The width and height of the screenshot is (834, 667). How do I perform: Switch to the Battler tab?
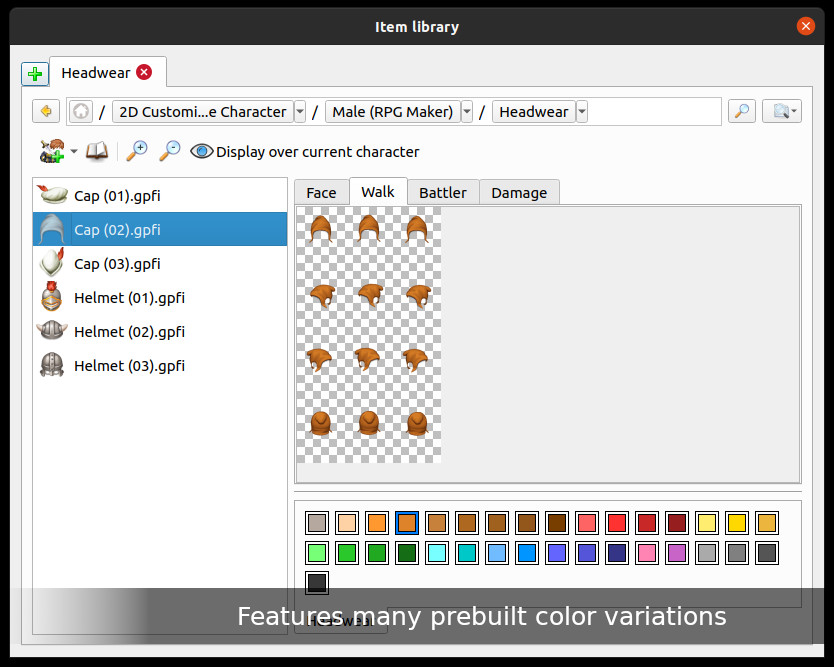pyautogui.click(x=443, y=192)
